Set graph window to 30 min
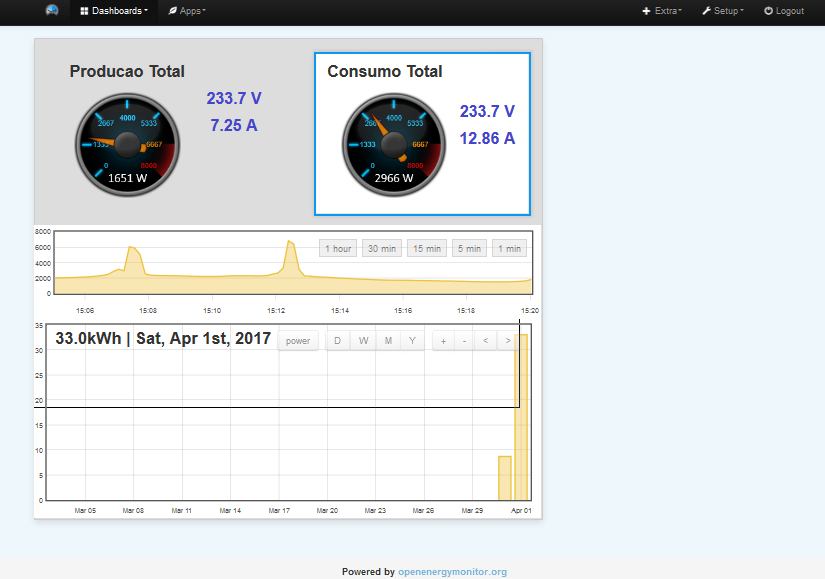Viewport: 825px width, 579px height. pos(381,248)
